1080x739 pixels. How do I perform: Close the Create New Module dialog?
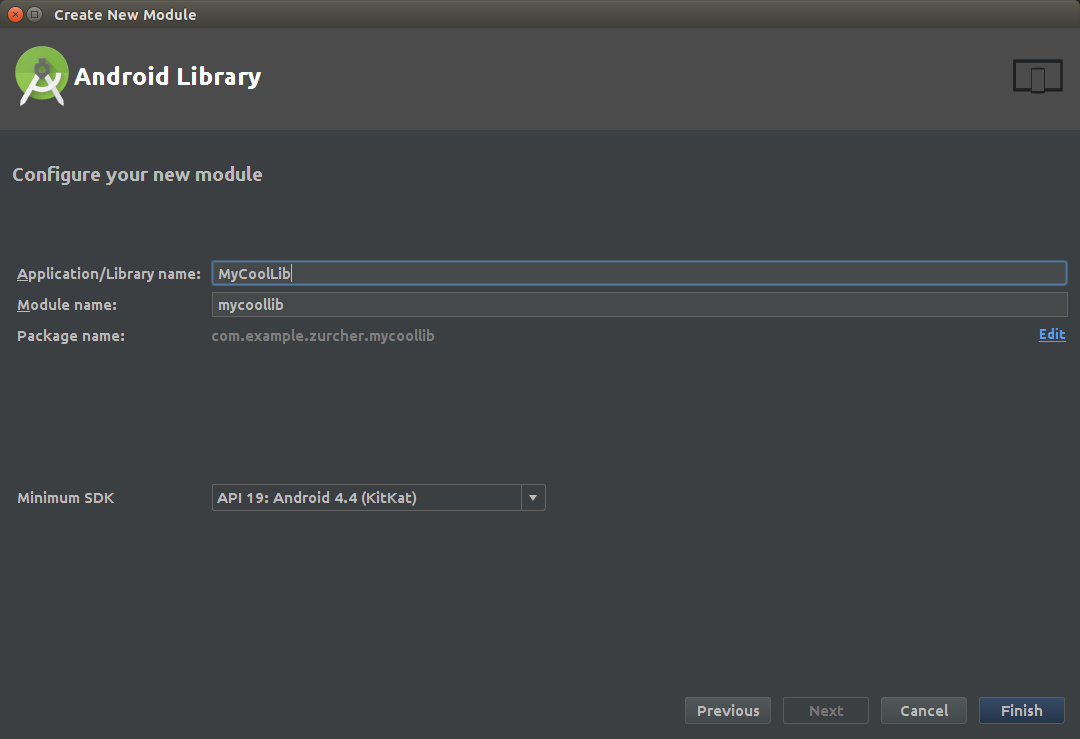point(15,14)
